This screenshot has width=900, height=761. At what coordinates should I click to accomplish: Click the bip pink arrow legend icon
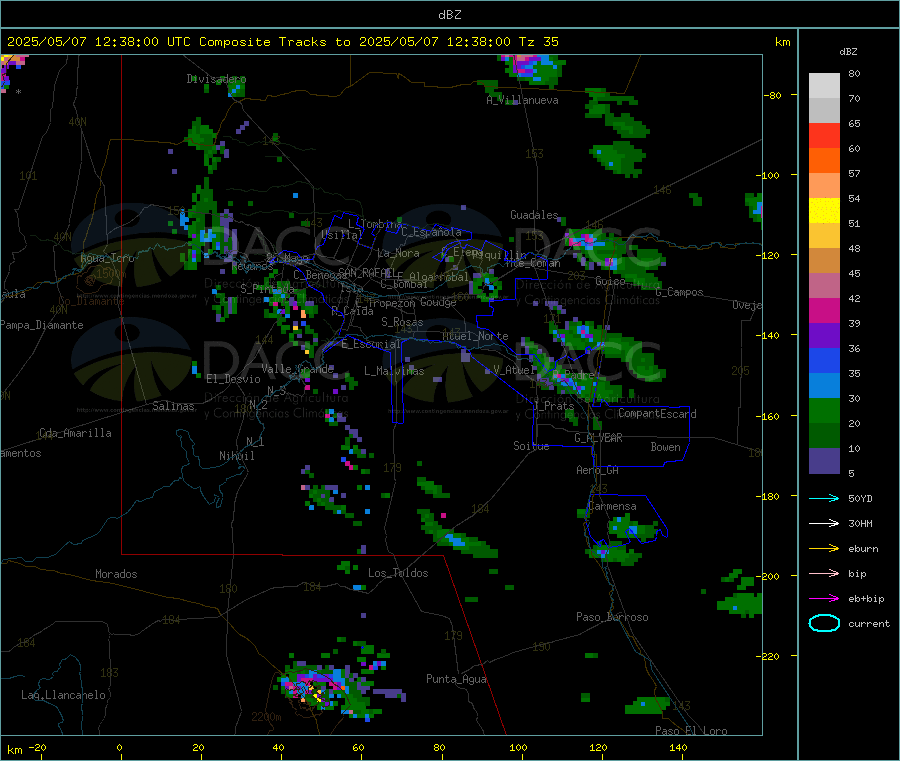pyautogui.click(x=824, y=573)
